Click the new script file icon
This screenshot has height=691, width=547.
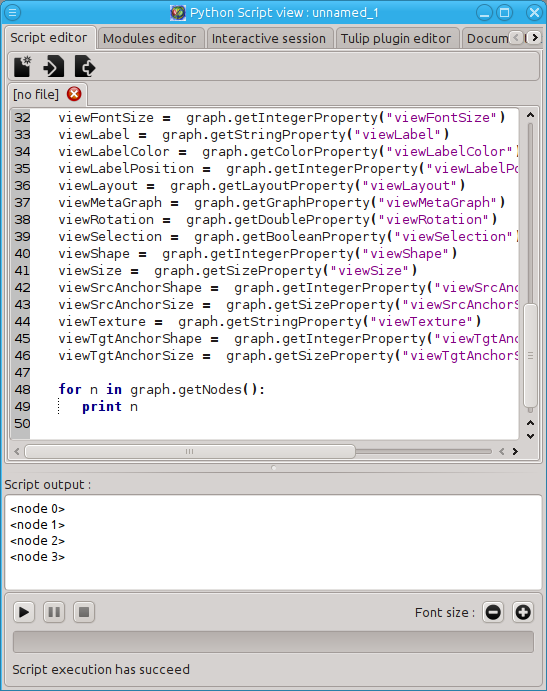[22, 67]
